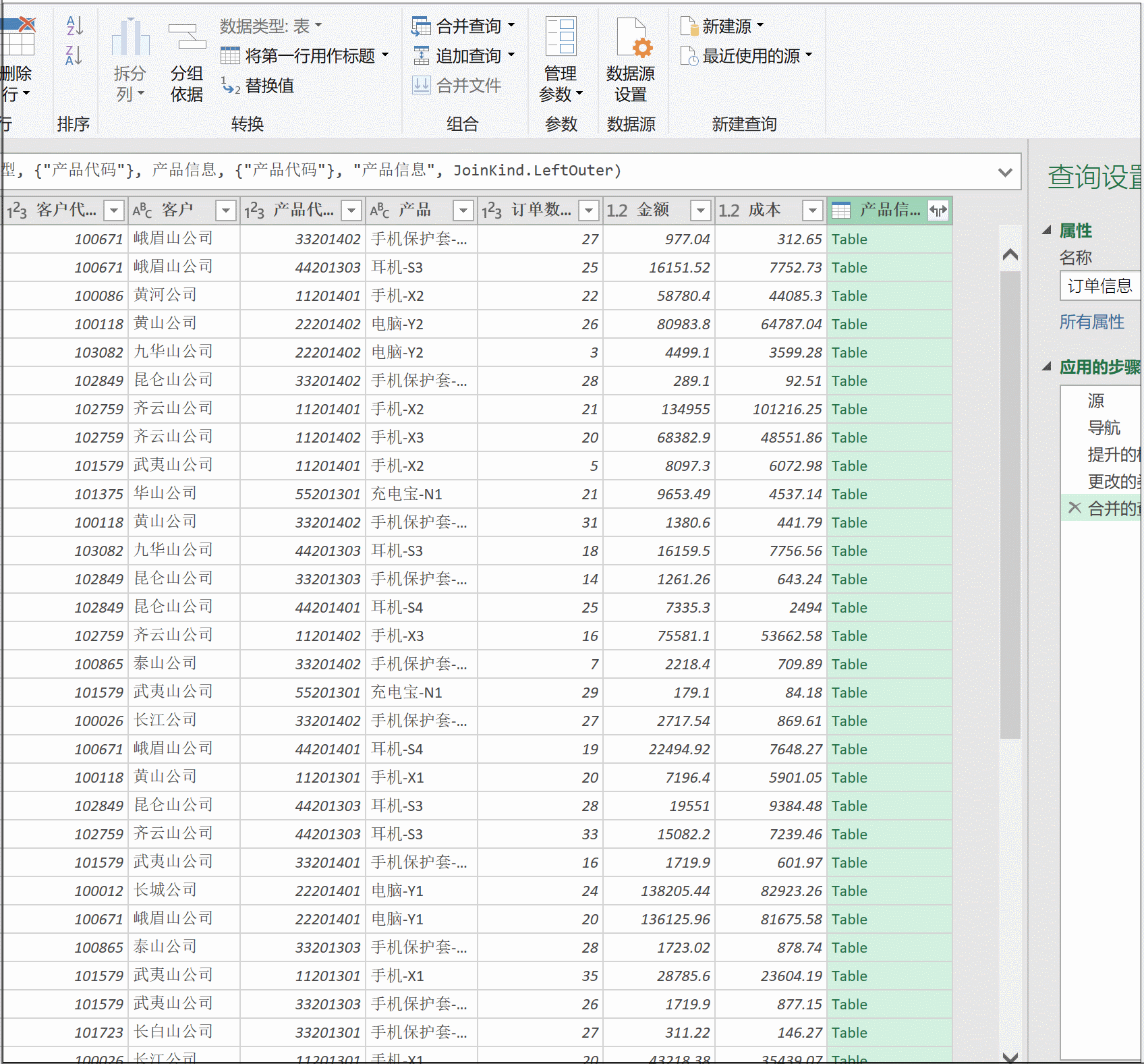Screen dimensions: 1144x1064
Task: Click the vertical scrollbar thumb
Action: [1010, 505]
